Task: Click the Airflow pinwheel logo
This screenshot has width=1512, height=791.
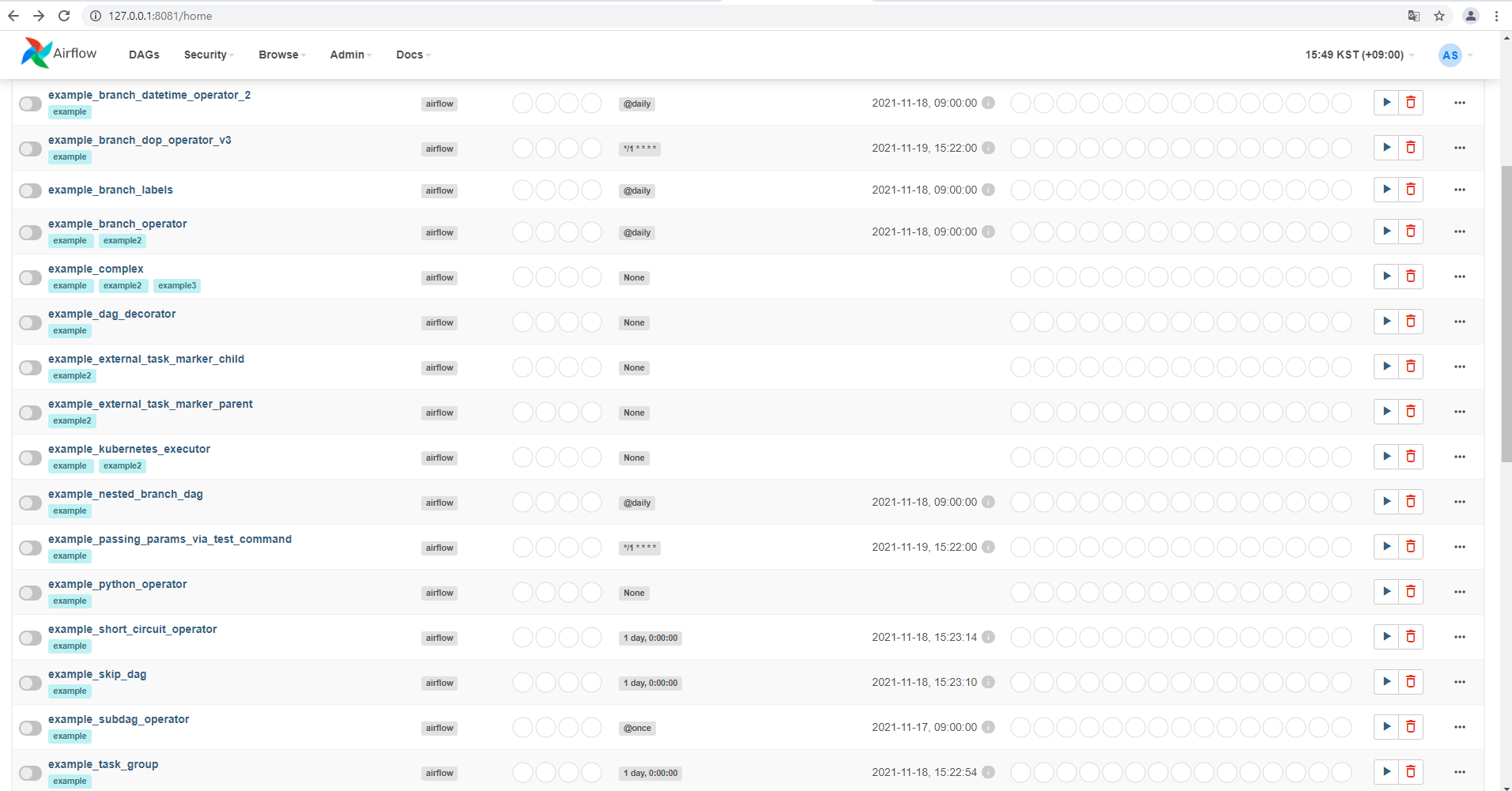Action: (36, 53)
